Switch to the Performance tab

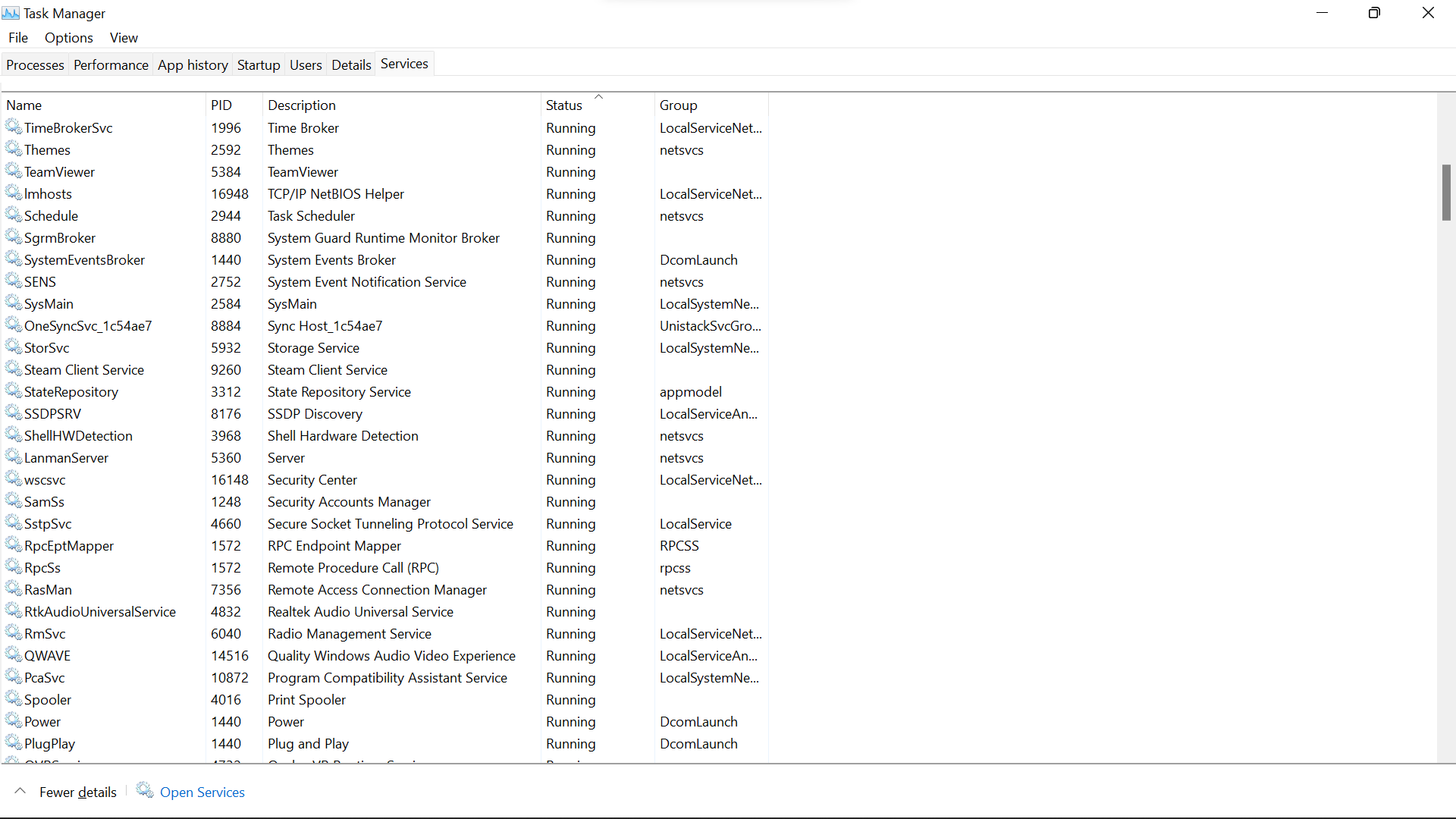111,65
